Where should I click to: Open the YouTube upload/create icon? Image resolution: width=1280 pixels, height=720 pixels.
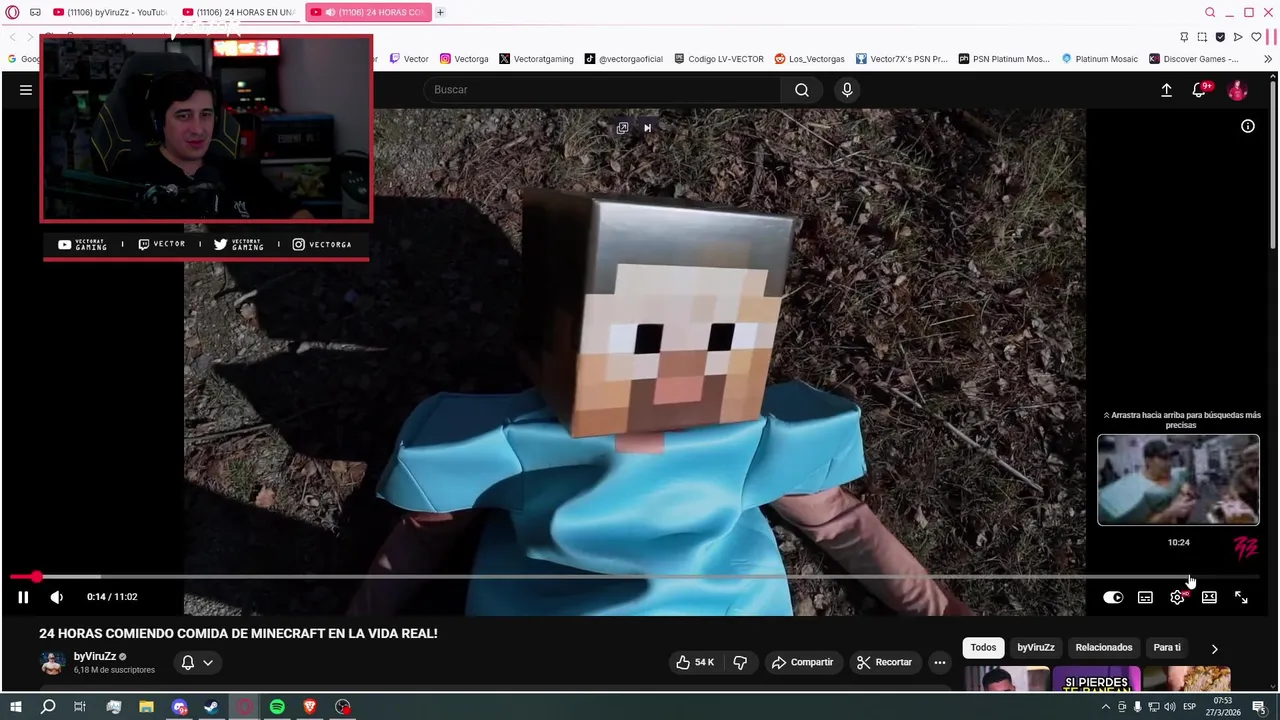click(1166, 90)
